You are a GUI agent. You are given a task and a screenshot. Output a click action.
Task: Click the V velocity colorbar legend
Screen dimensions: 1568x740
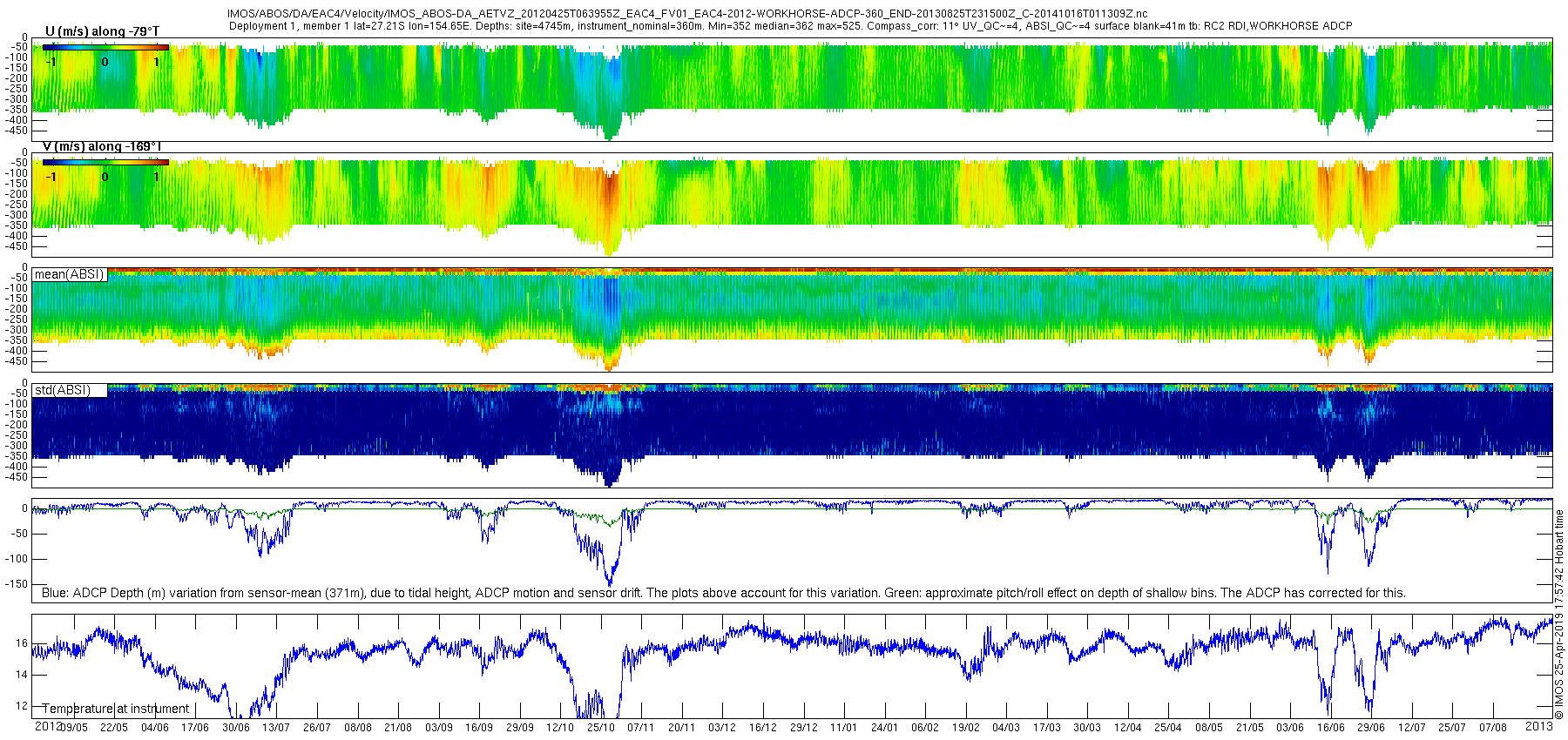pyautogui.click(x=105, y=162)
